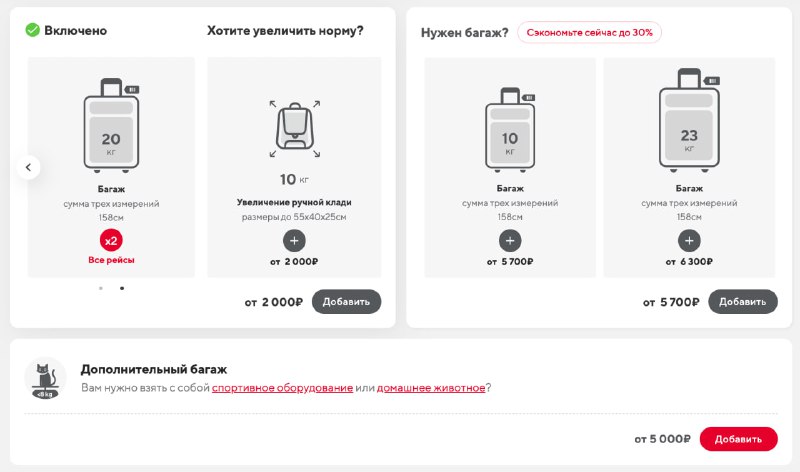Select the second carousel dot
Screen dimensions: 800x472
(122, 288)
